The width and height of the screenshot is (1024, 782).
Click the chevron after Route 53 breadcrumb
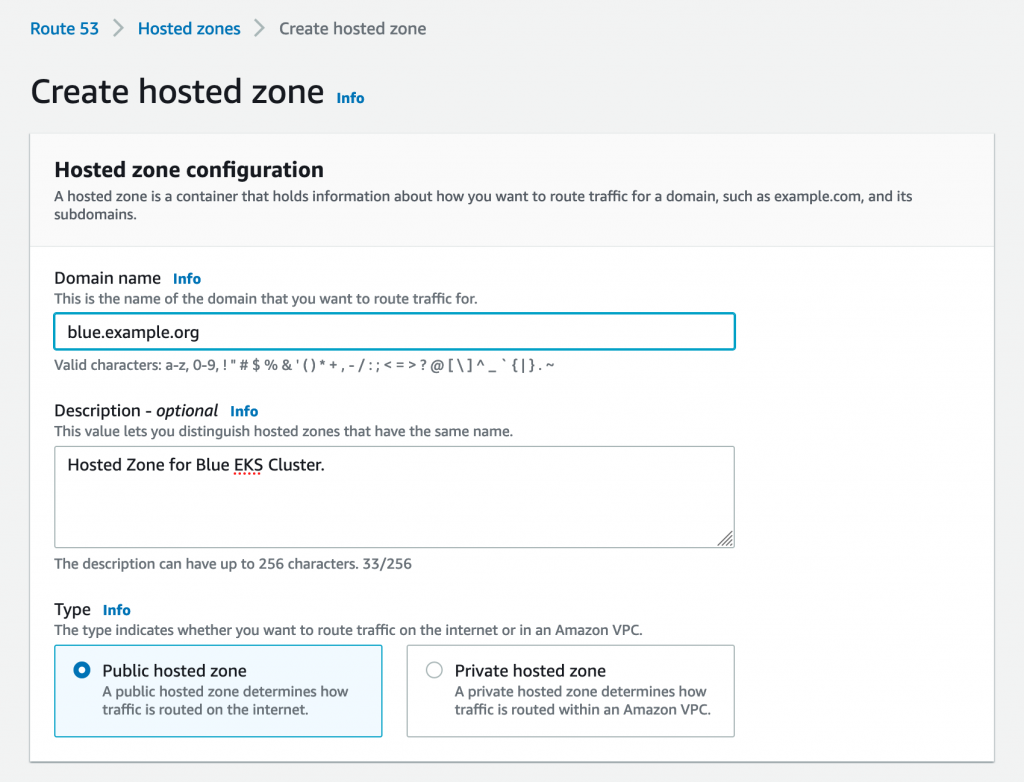tap(118, 29)
